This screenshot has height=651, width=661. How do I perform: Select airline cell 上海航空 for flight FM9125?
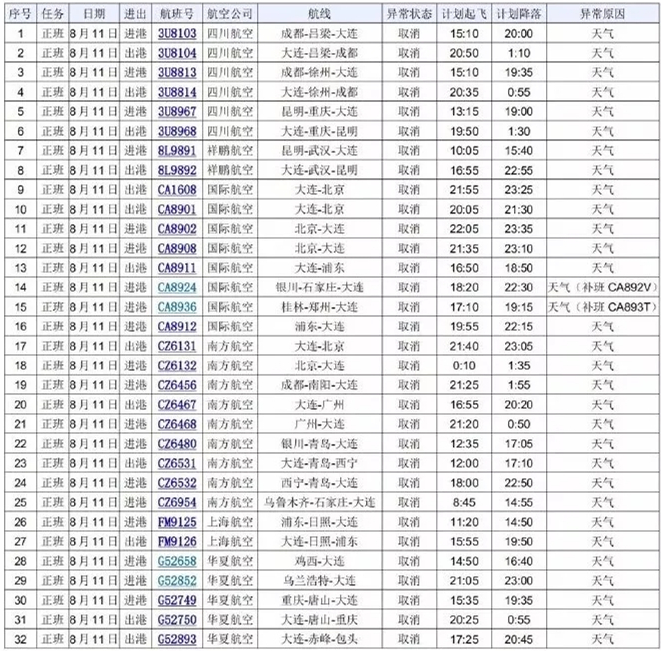point(230,522)
